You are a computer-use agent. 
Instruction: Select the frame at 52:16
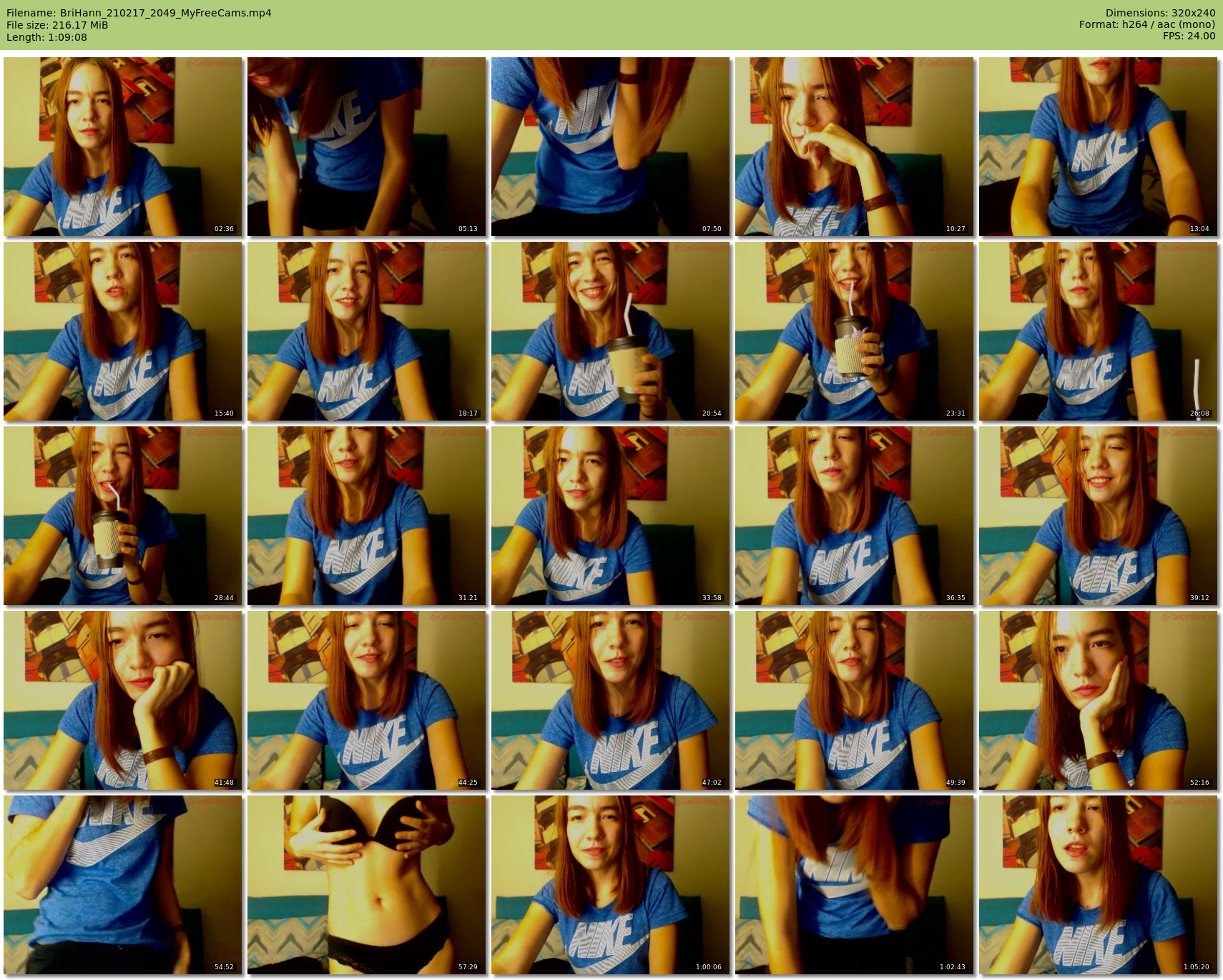(1098, 700)
